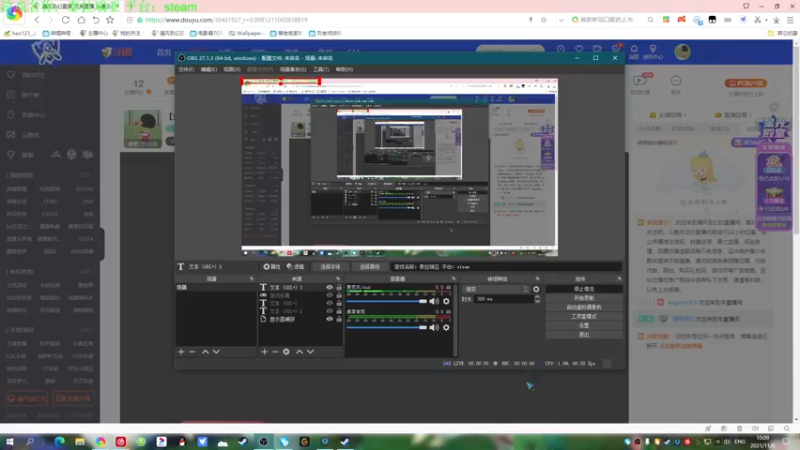The width and height of the screenshot is (800, 450).
Task: Open the 文件(F) menu in OBS
Action: pos(186,69)
